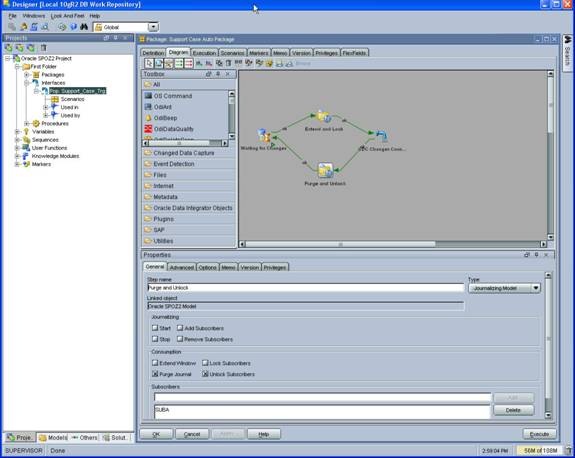Choose the OdiBeep bell tool in Toolbox

(x=161, y=118)
